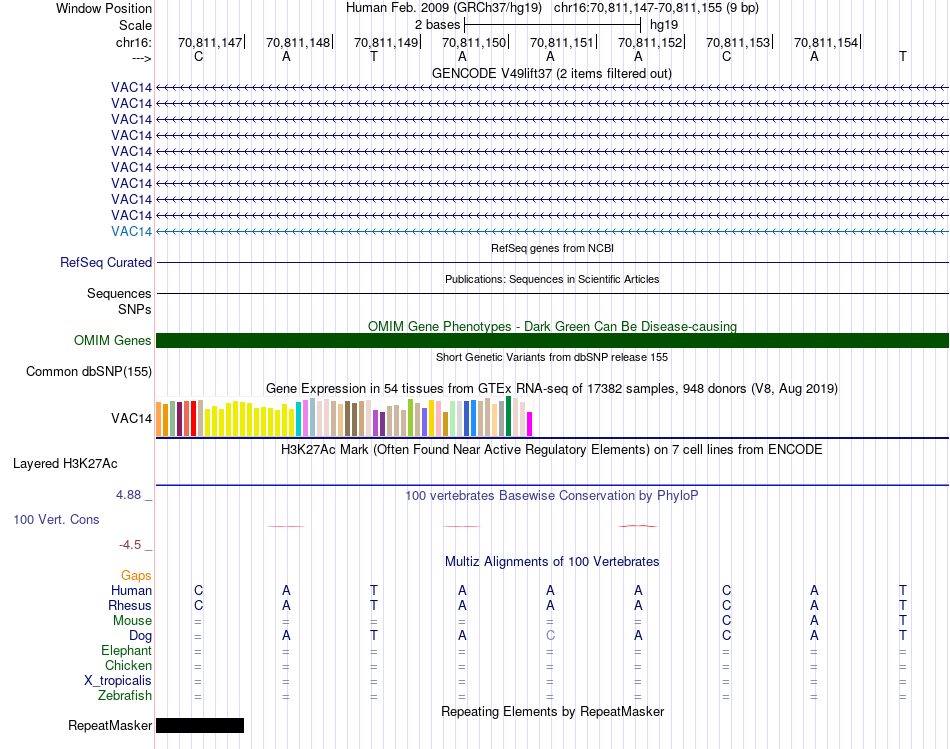Open the OMIM Gene Phenotypes track title

click(x=552, y=326)
